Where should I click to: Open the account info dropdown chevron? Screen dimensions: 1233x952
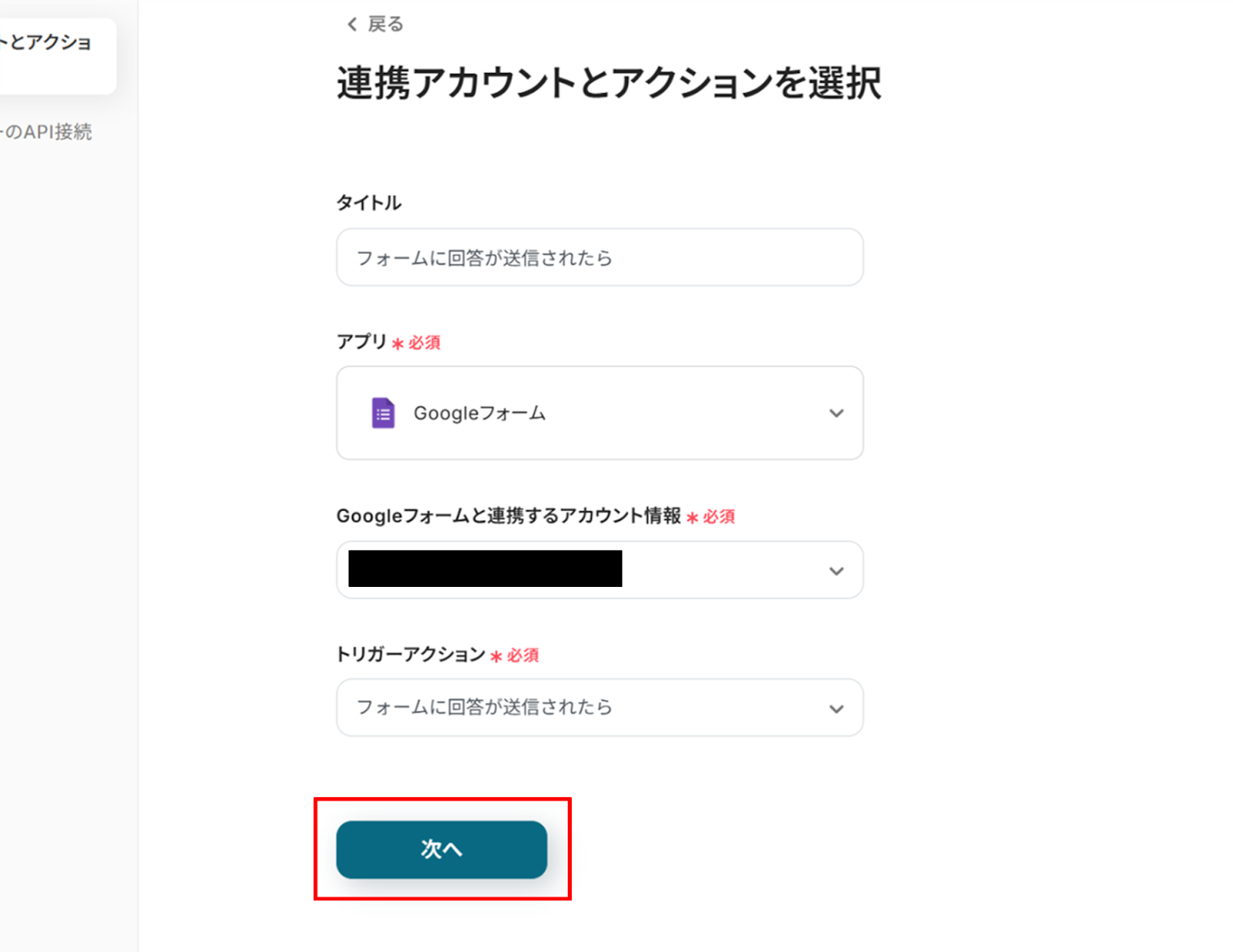[x=836, y=571]
